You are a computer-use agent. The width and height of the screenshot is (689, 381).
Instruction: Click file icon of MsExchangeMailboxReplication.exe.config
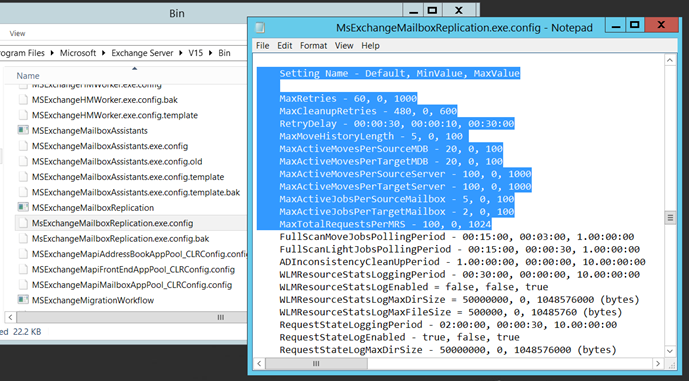[x=23, y=223]
